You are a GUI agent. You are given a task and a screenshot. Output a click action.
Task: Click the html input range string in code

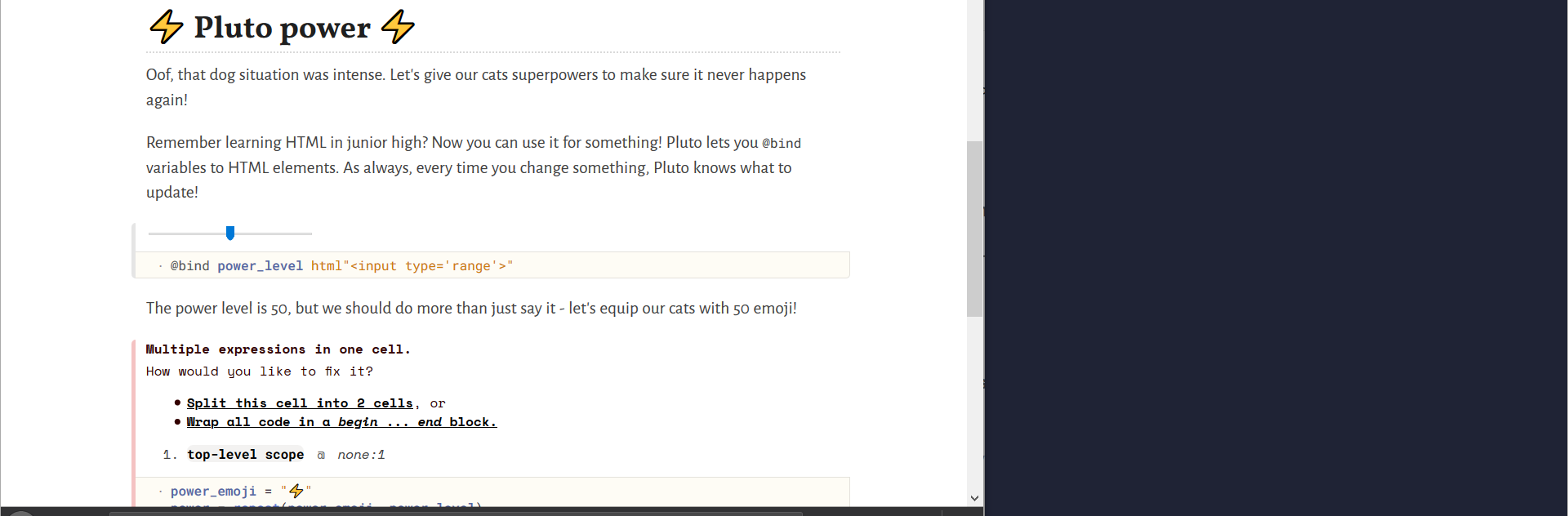(x=412, y=266)
